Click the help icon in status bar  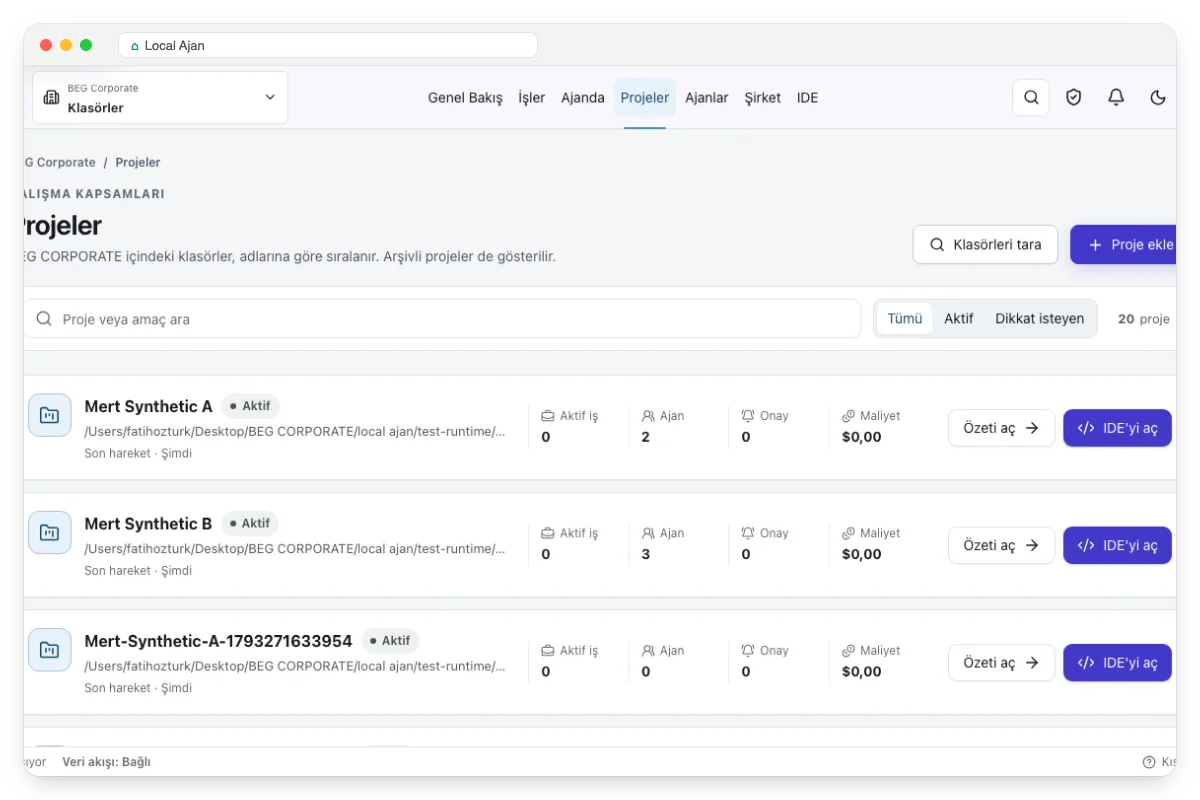[1149, 762]
